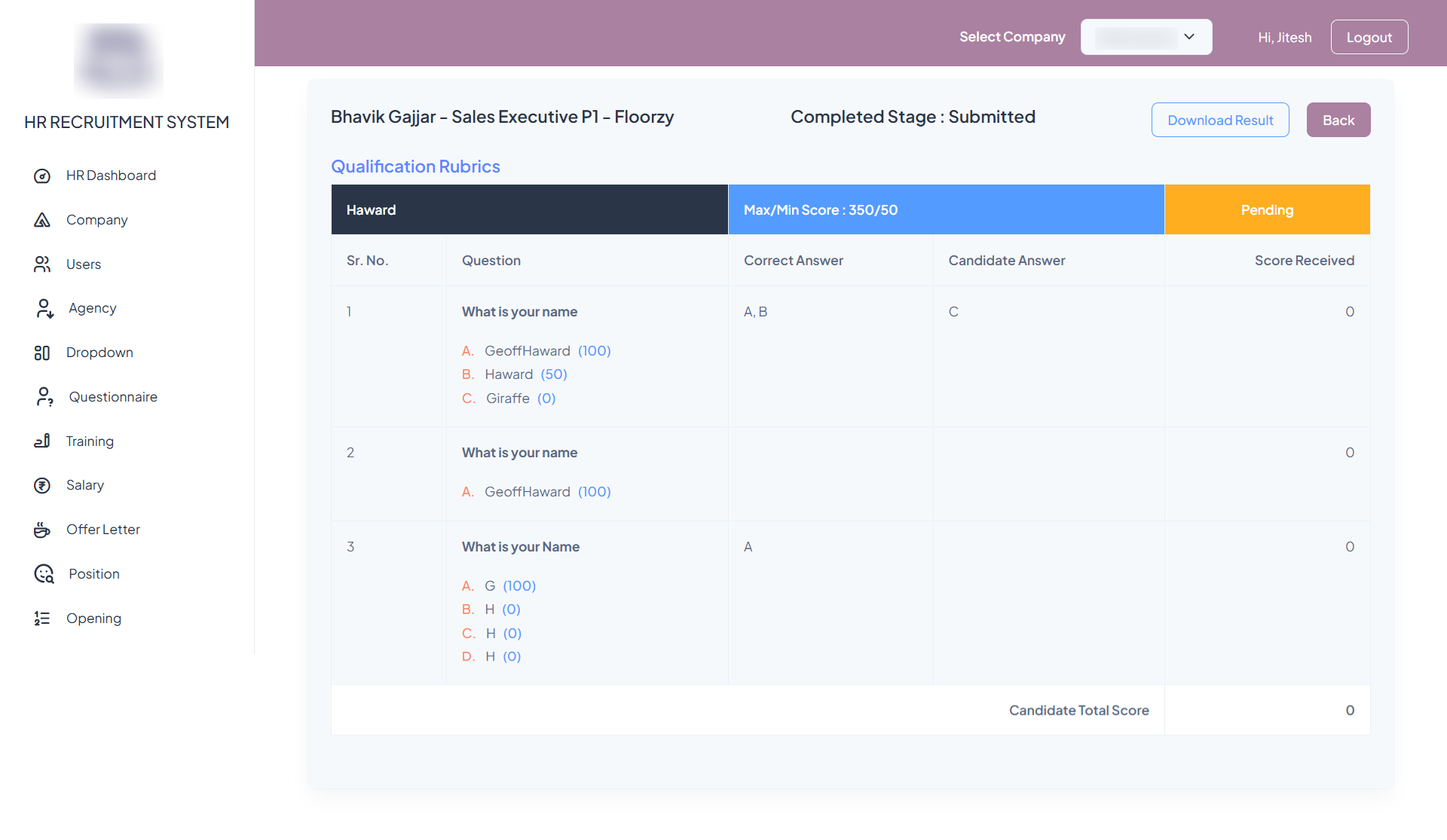Click the Users people icon
The image size is (1447, 840).
click(42, 264)
